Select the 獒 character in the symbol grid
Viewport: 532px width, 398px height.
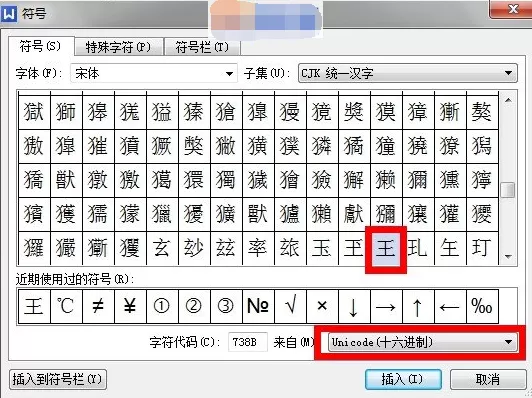pos(482,112)
